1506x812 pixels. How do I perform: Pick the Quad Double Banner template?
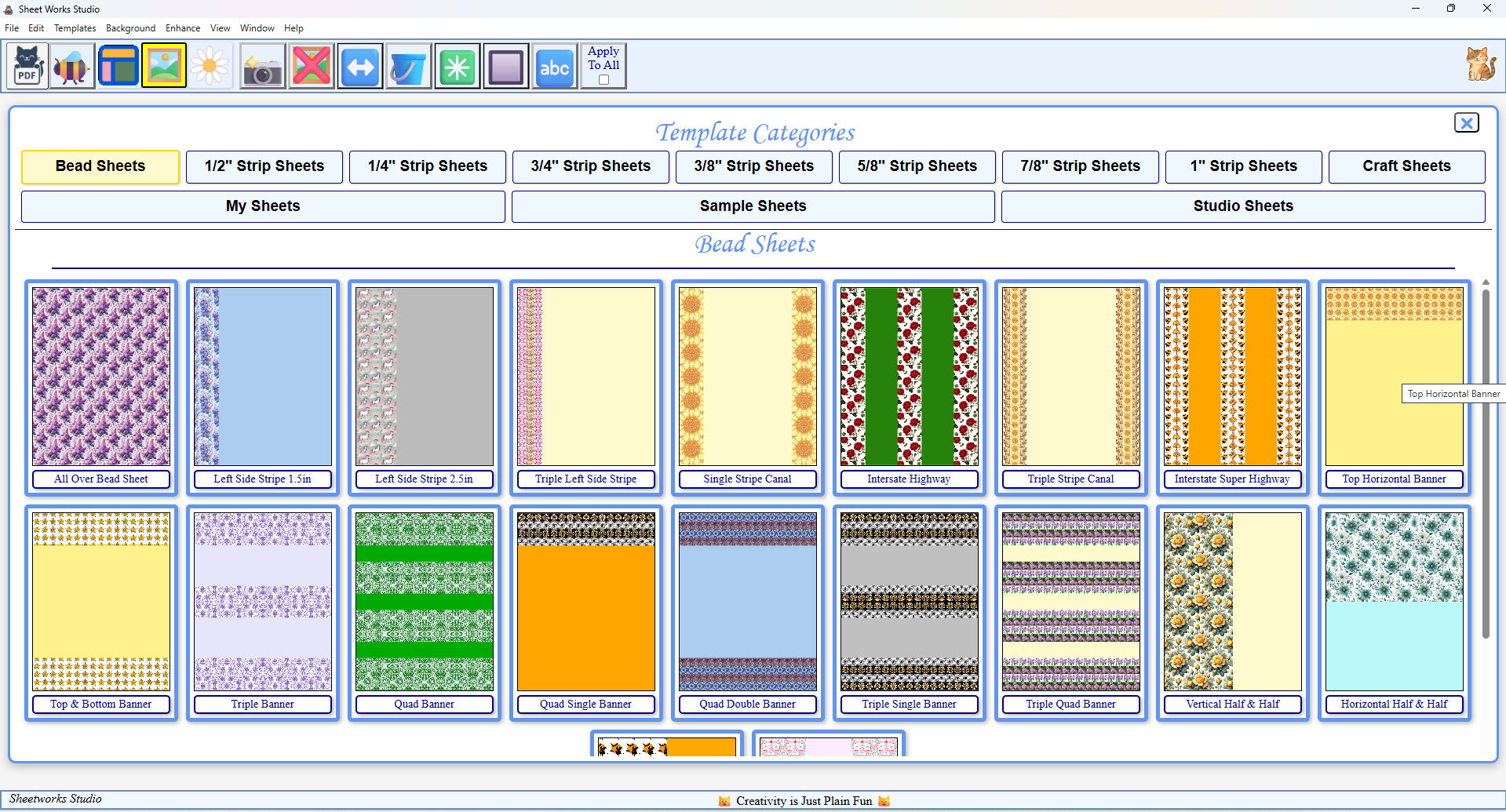[x=747, y=602]
